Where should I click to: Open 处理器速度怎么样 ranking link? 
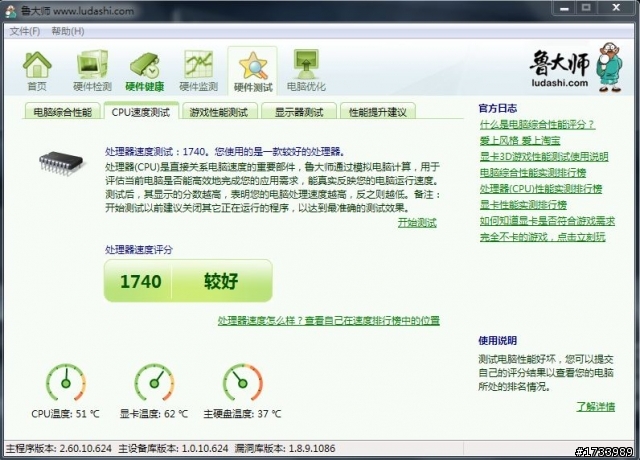(x=329, y=320)
